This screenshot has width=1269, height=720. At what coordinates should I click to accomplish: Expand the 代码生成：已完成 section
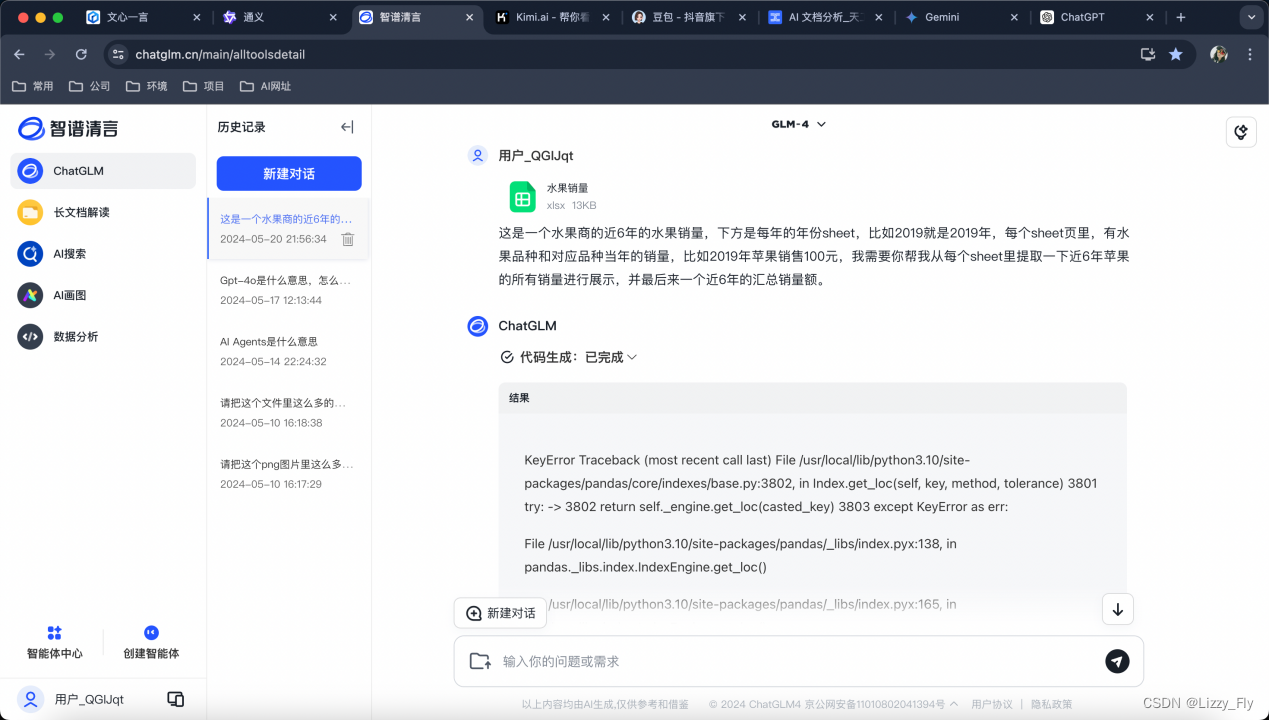click(x=569, y=357)
